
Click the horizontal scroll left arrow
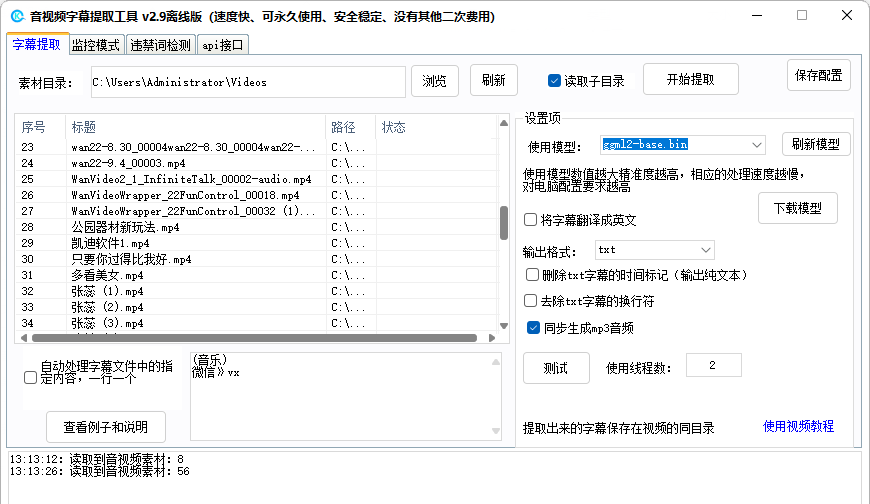tap(24, 338)
